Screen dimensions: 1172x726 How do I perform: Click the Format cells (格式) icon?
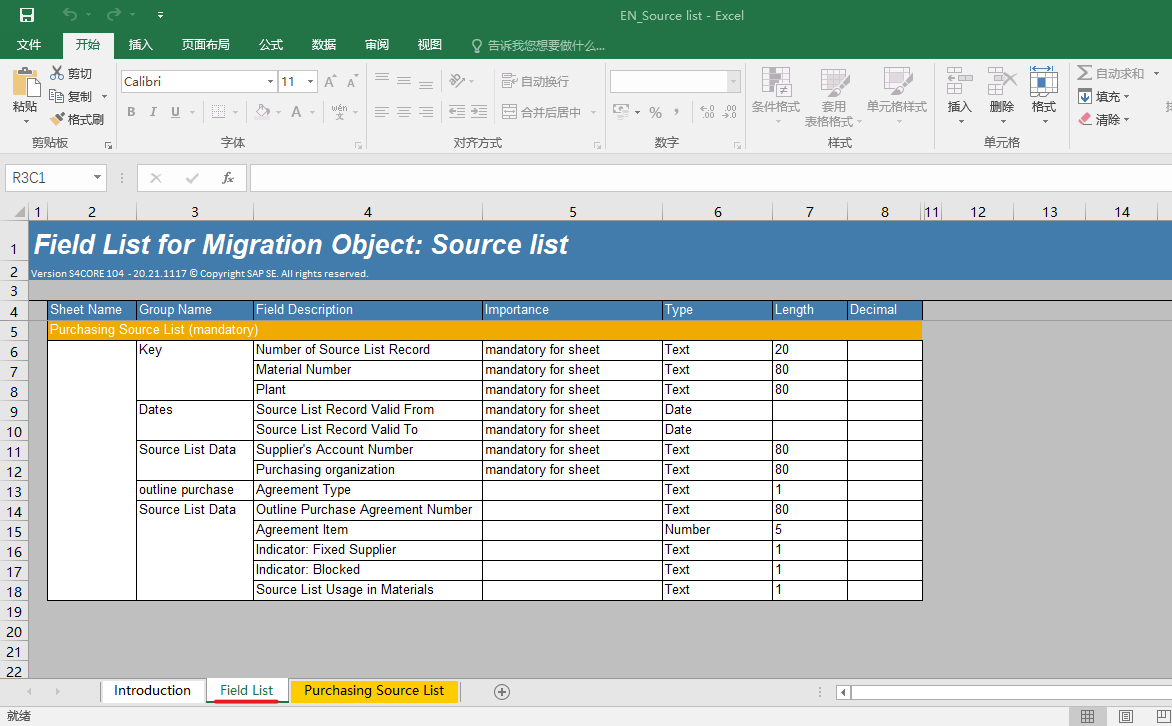(x=1043, y=81)
